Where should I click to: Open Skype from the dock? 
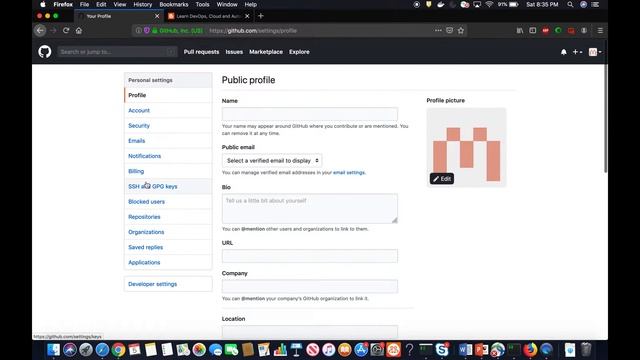[442, 350]
